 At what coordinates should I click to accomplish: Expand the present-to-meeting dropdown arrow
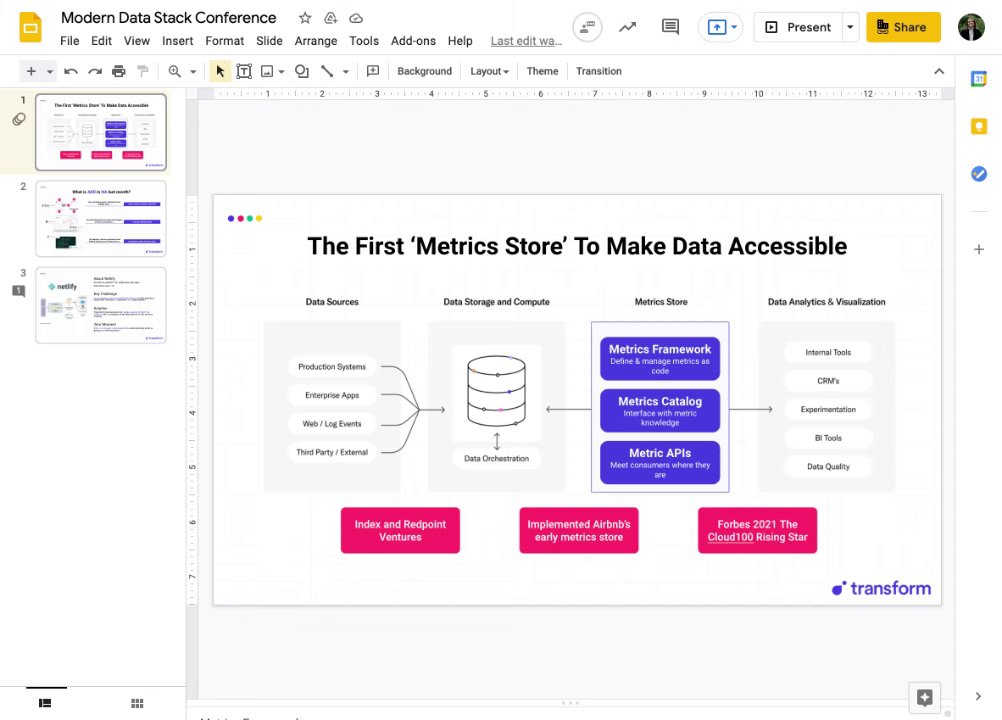coord(734,27)
